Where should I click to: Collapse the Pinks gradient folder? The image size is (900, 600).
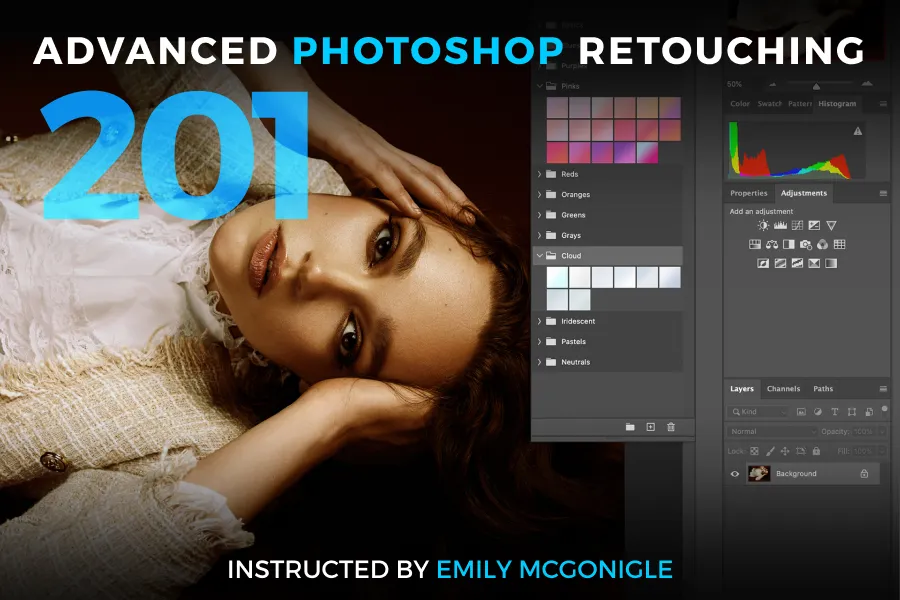[540, 86]
